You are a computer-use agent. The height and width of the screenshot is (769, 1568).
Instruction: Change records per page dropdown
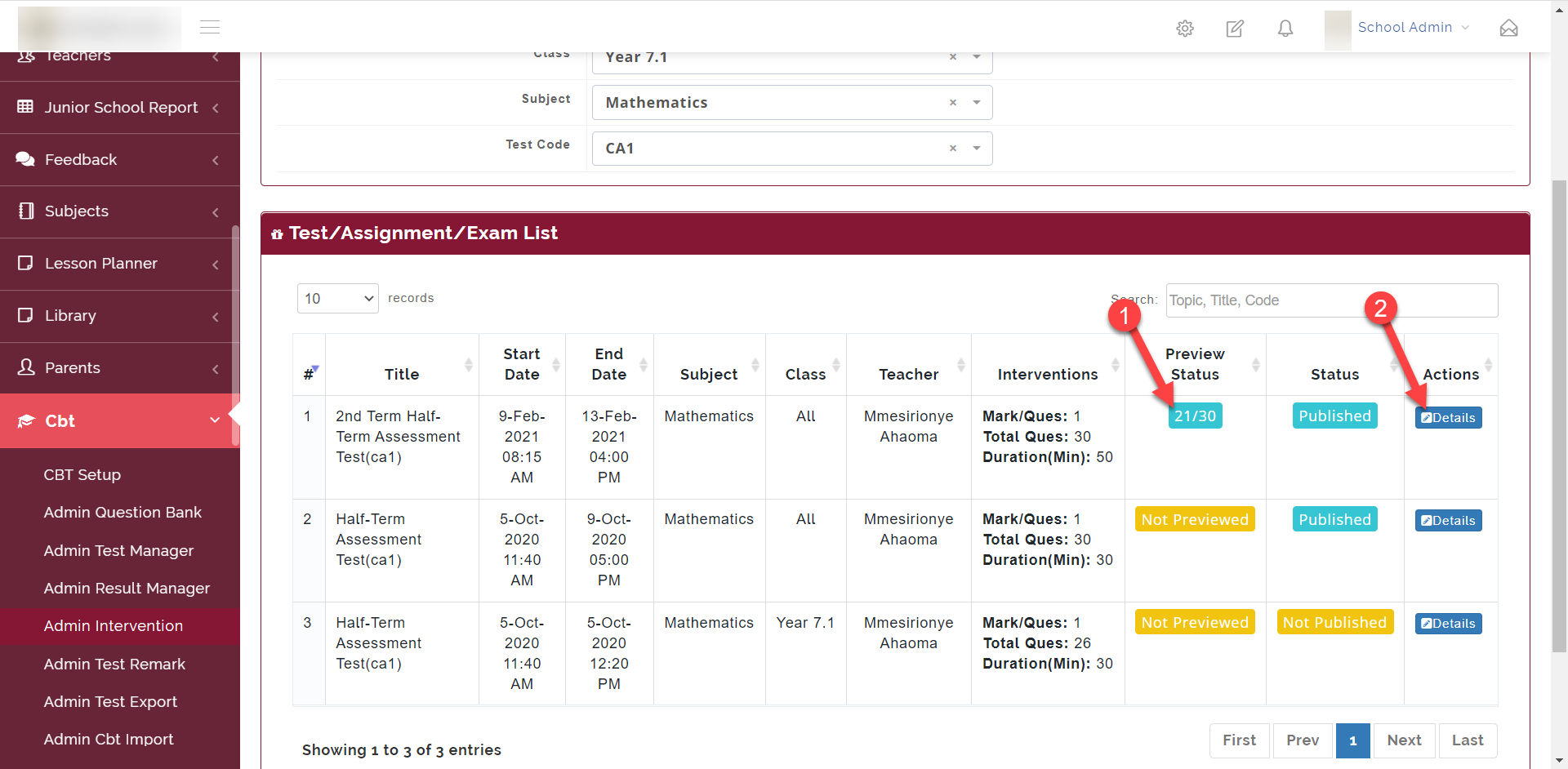[x=338, y=299]
